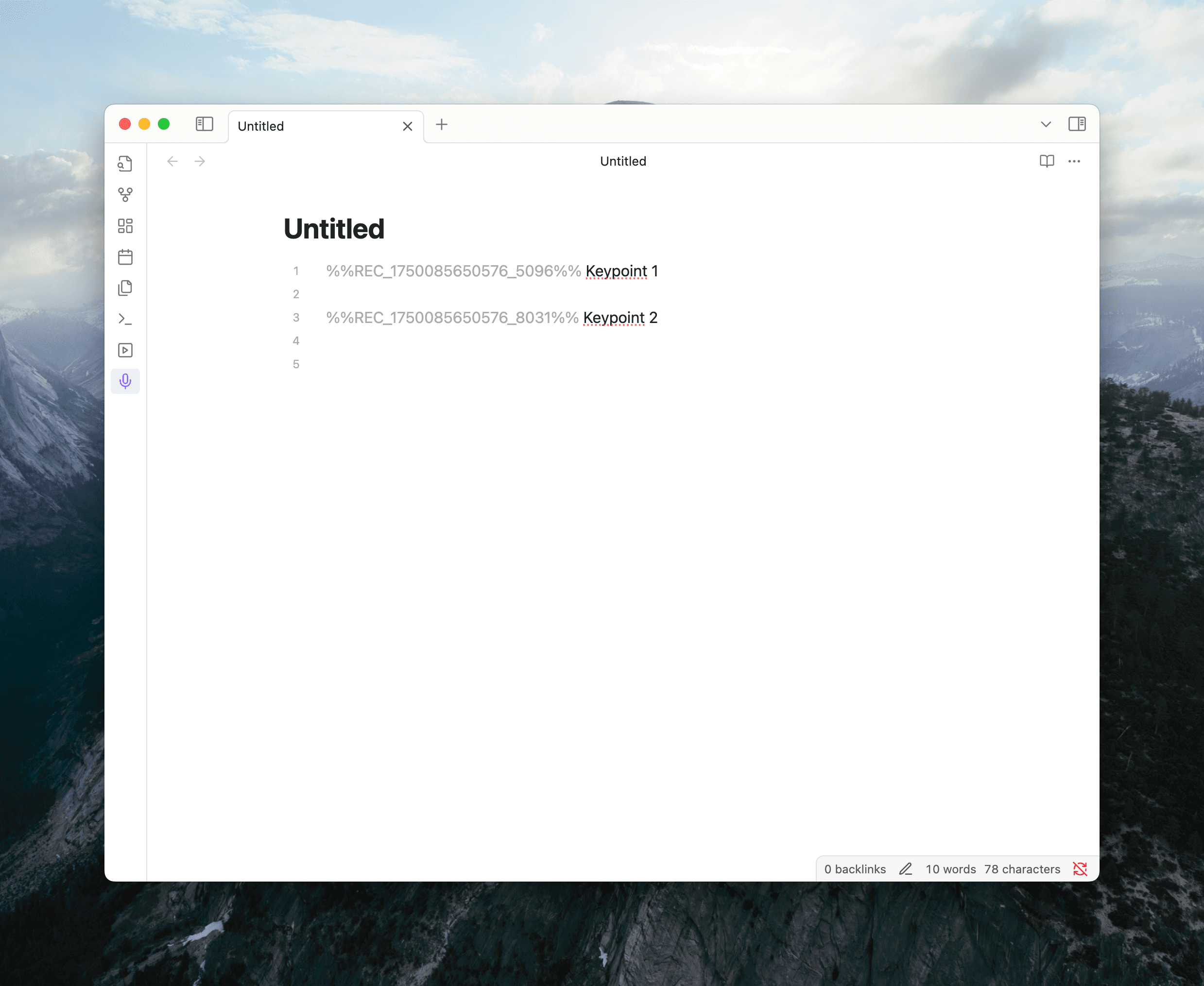Open the Search in file tool

(125, 164)
